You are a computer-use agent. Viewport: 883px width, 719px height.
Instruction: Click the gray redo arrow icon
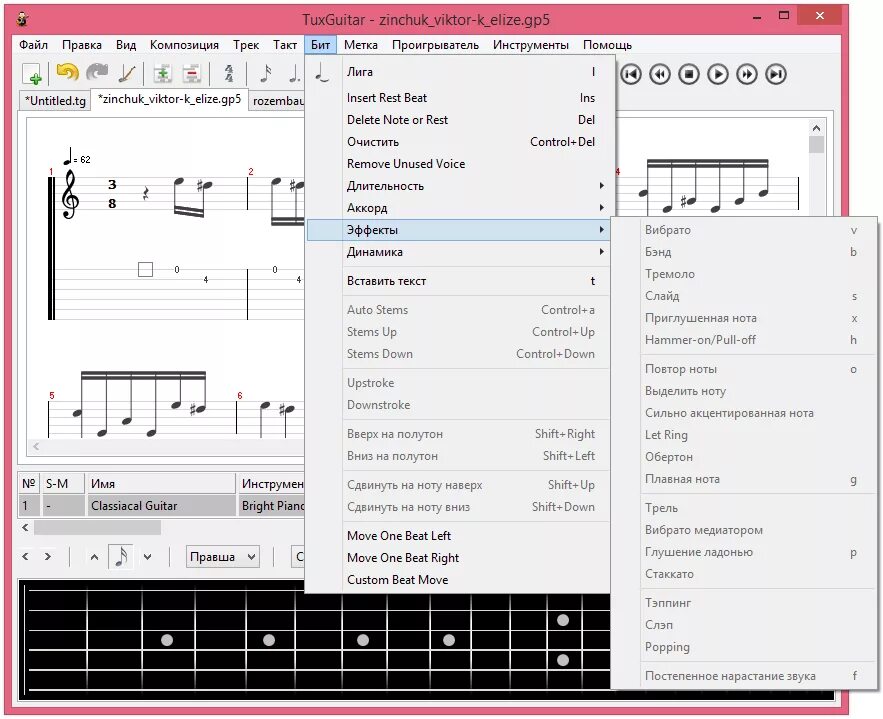point(97,73)
